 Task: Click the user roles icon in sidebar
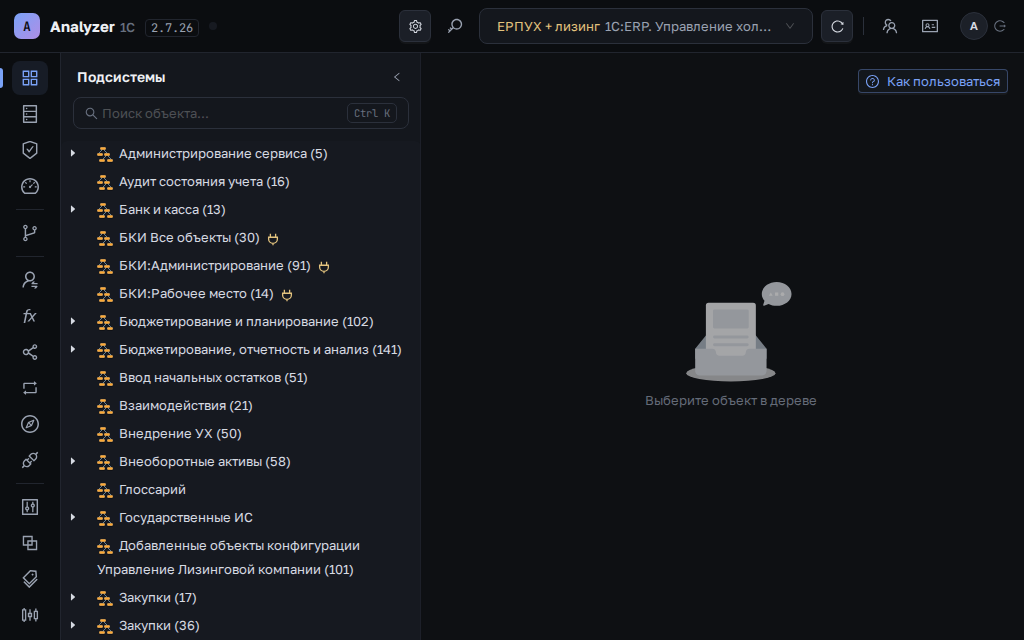(x=30, y=280)
